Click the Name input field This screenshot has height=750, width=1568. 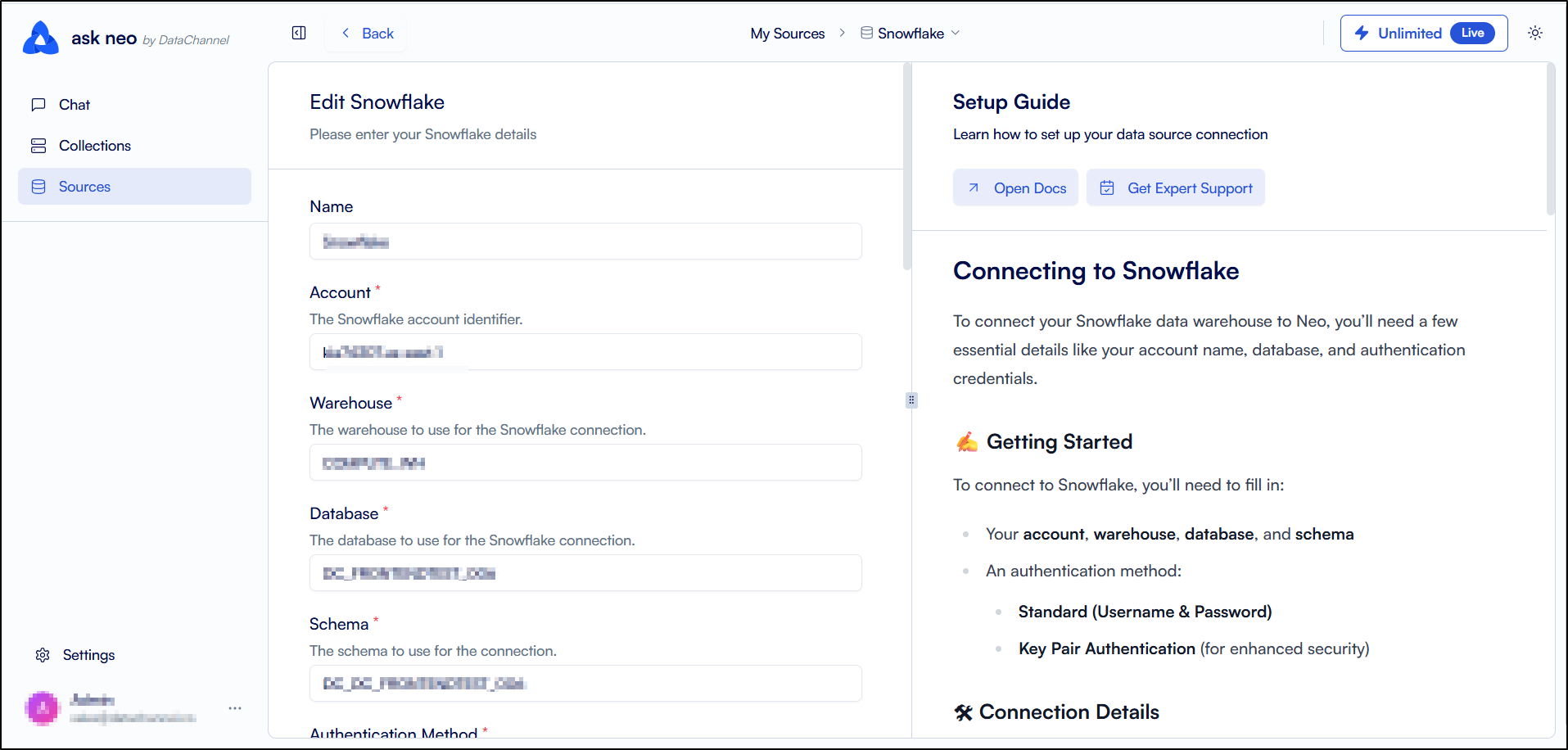pos(585,242)
